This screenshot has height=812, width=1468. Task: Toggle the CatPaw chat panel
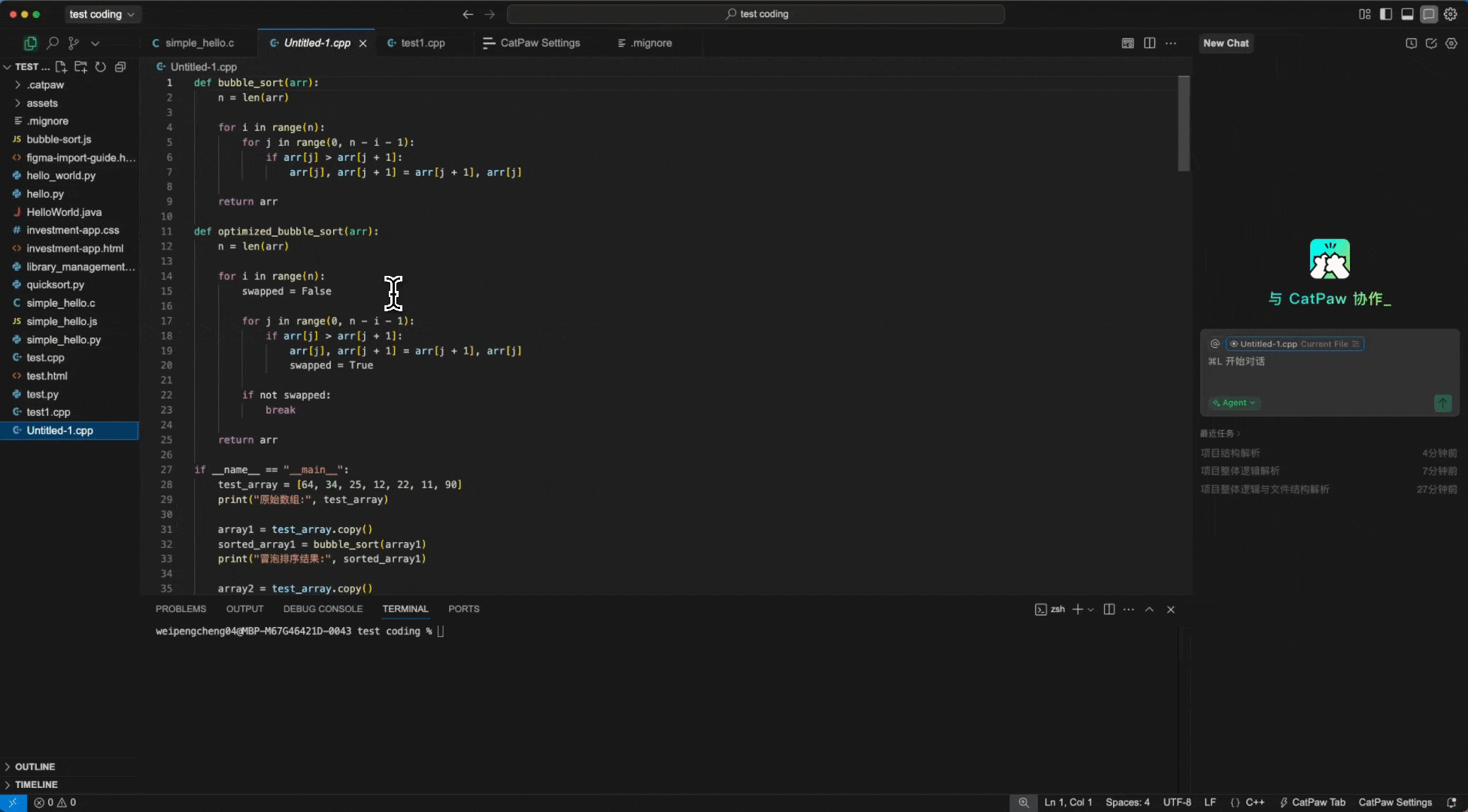point(1429,14)
